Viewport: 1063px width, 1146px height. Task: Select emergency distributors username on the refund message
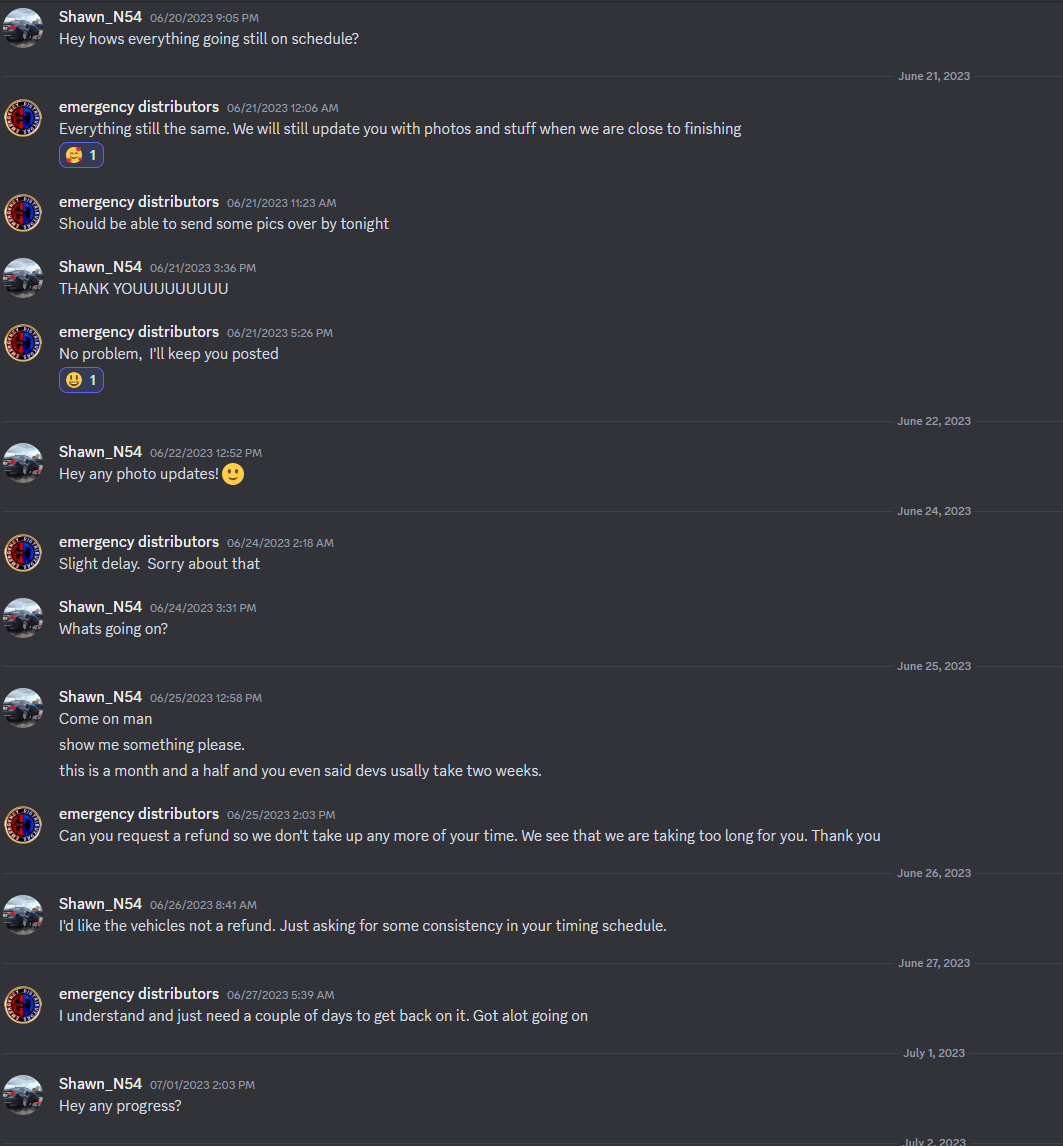[x=138, y=814]
